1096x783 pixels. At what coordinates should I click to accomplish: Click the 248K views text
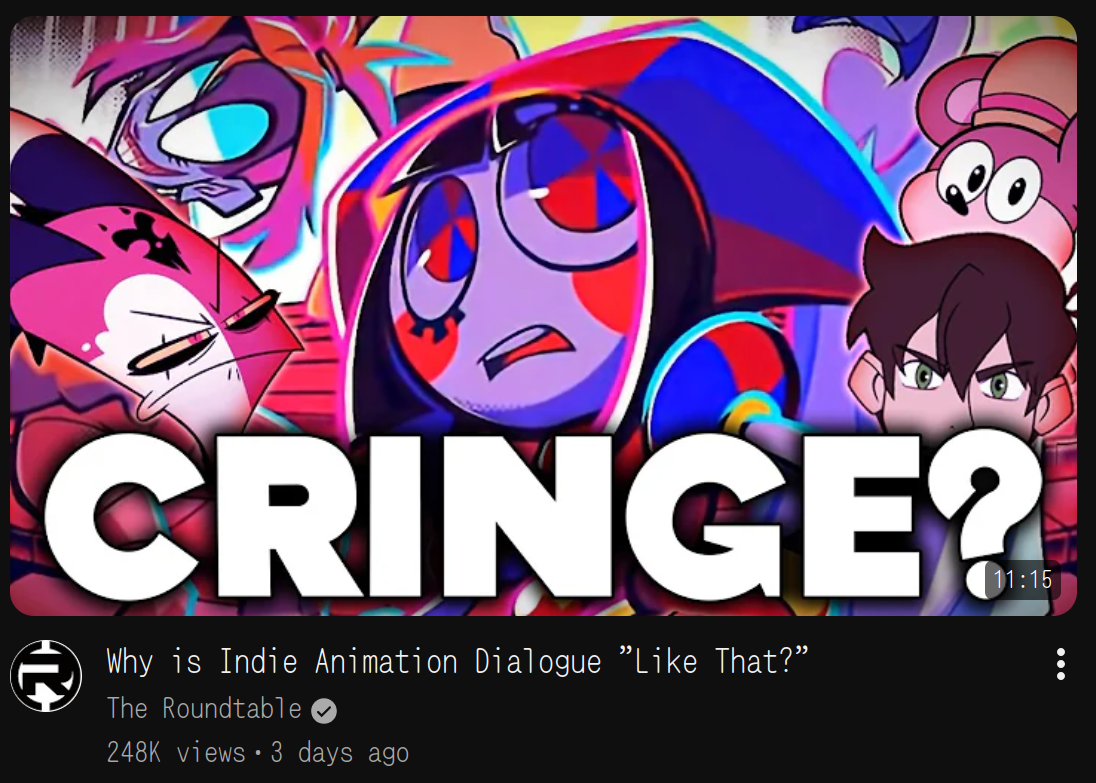pyautogui.click(x=175, y=753)
